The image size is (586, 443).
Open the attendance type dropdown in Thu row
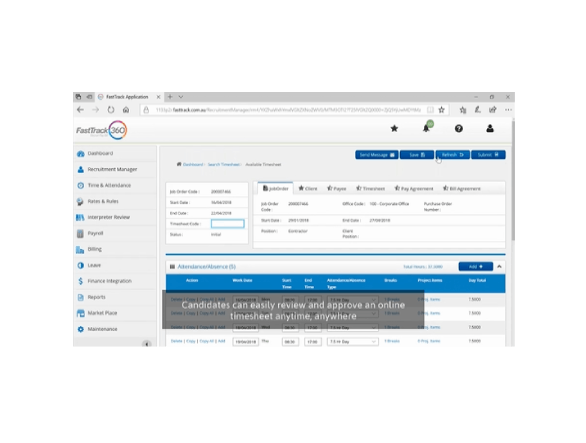click(353, 342)
